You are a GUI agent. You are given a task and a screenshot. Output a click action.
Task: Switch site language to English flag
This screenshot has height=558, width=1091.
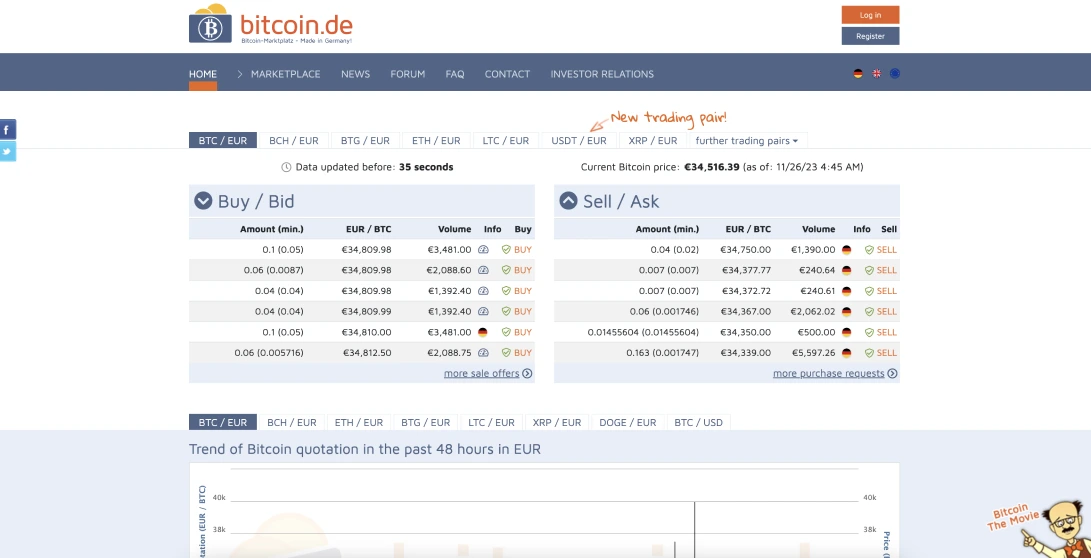tap(877, 74)
